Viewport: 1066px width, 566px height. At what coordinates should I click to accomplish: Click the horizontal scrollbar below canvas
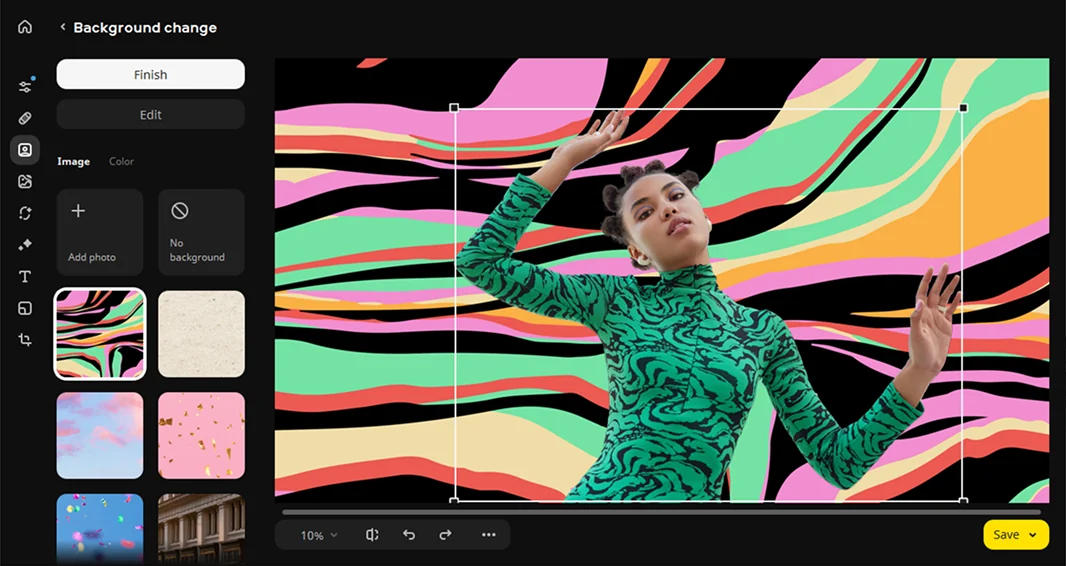tap(661, 512)
